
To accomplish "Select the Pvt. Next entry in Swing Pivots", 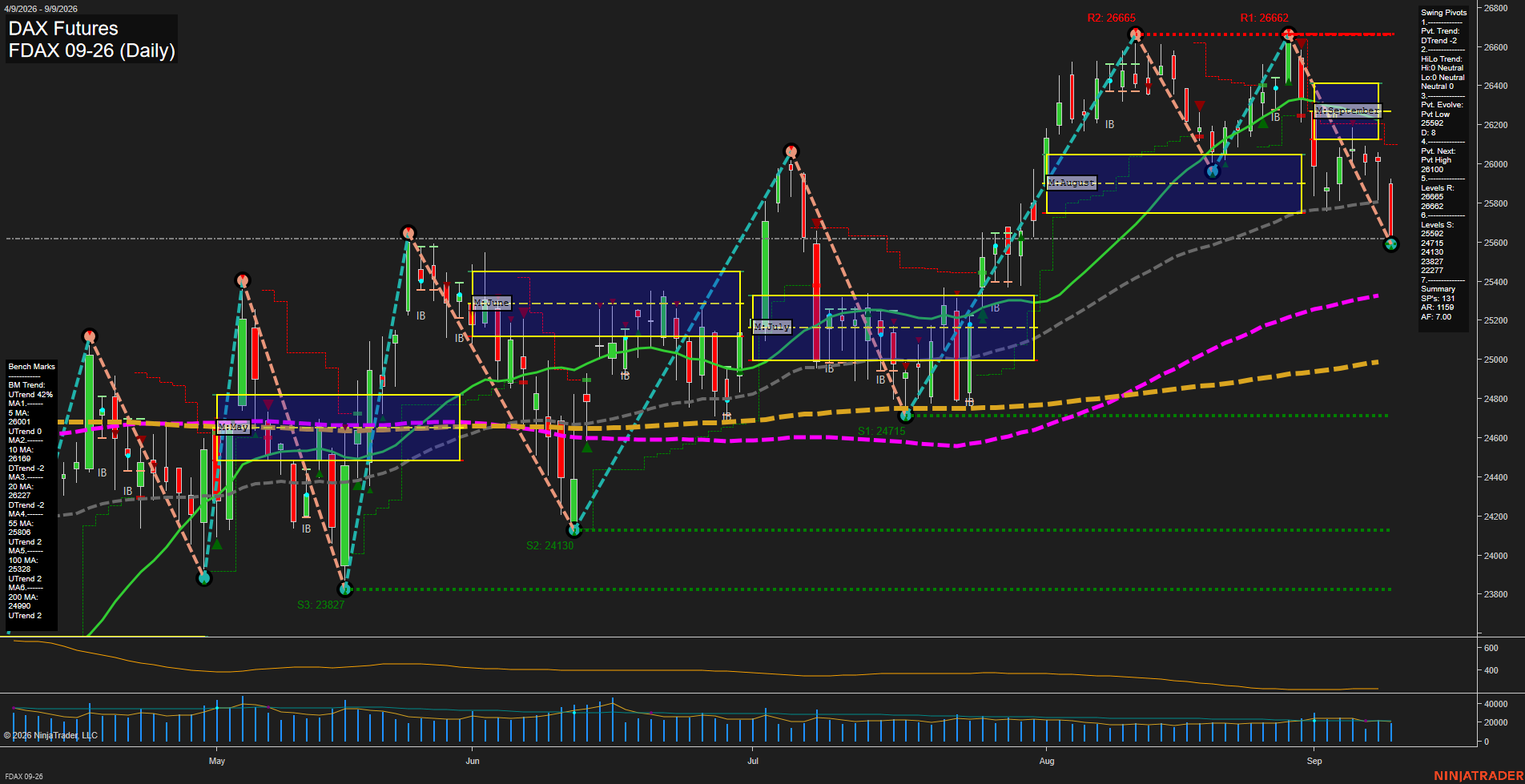I will click(1438, 151).
